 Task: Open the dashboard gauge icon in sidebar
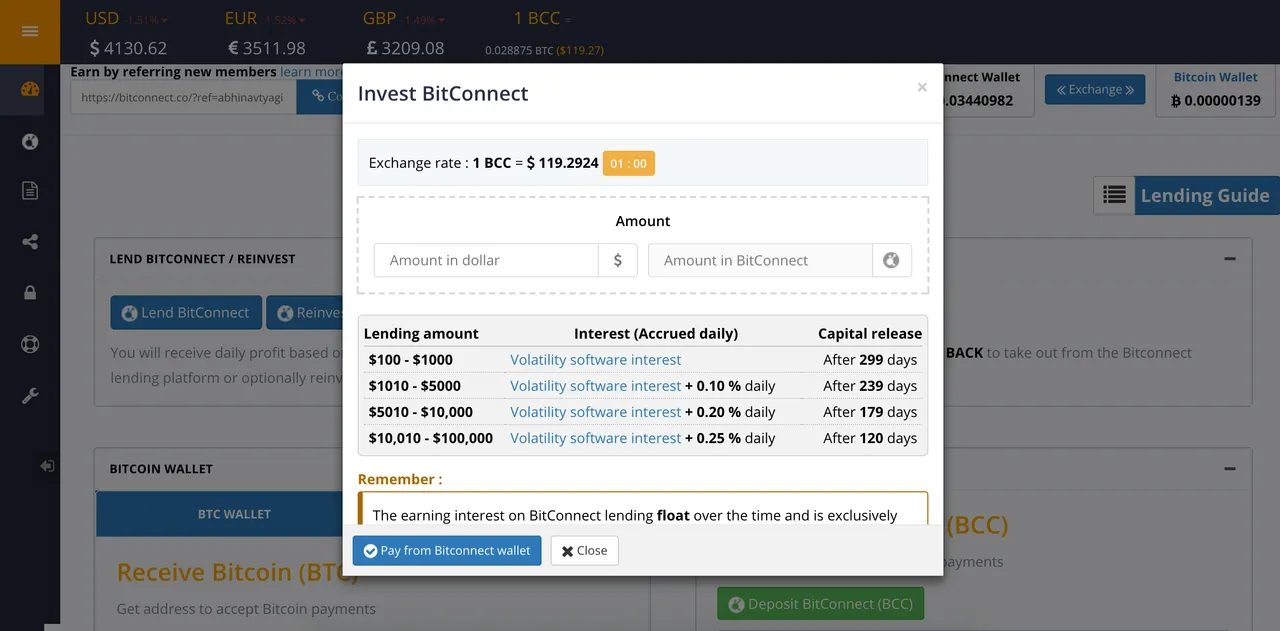(x=30, y=89)
